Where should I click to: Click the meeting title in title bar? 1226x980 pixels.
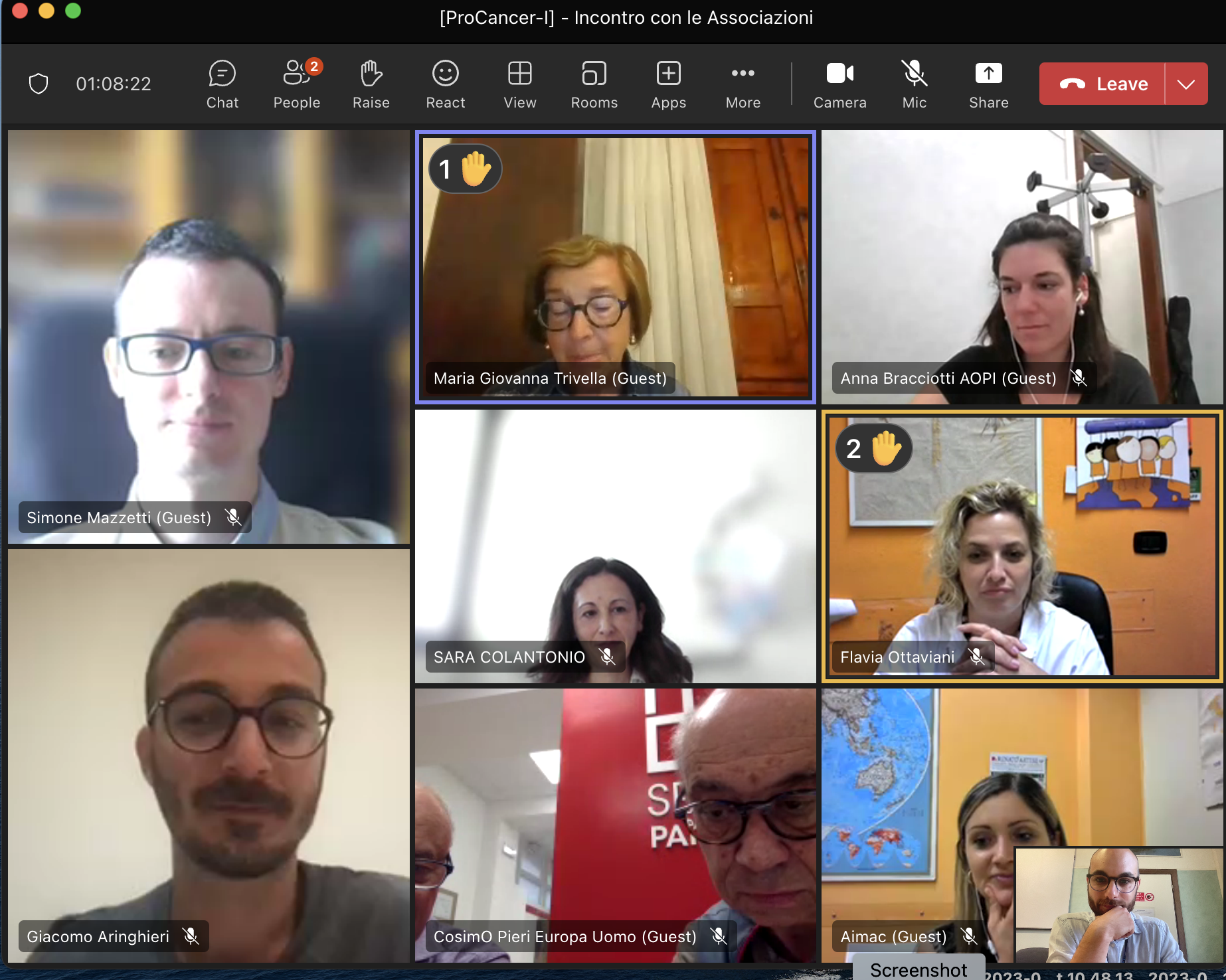tap(626, 17)
